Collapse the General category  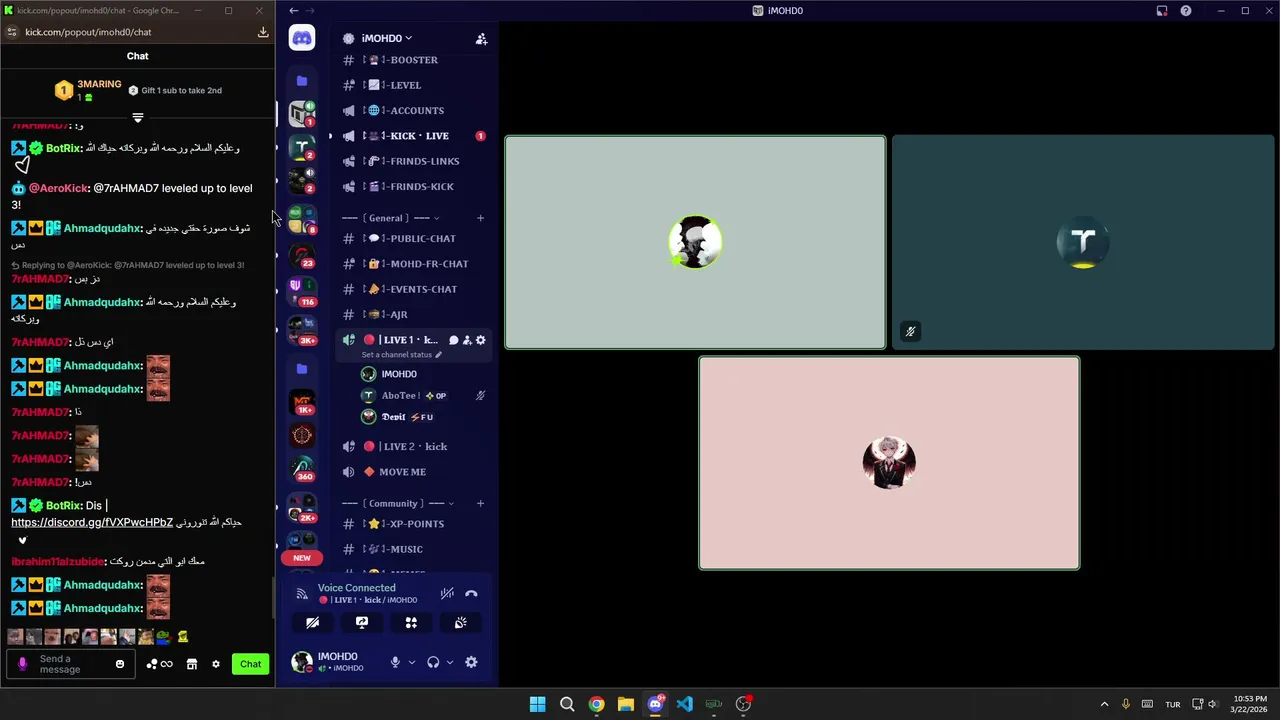coord(390,218)
